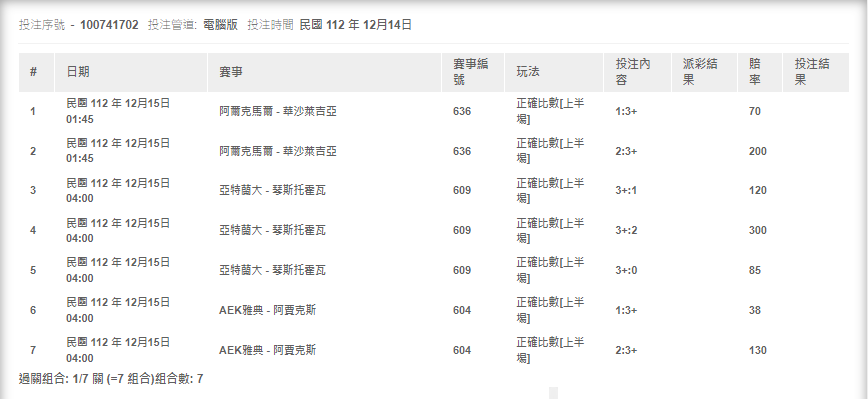The image size is (868, 399).
Task: Click bet content 1:3+ in row 6
Action: (x=626, y=310)
